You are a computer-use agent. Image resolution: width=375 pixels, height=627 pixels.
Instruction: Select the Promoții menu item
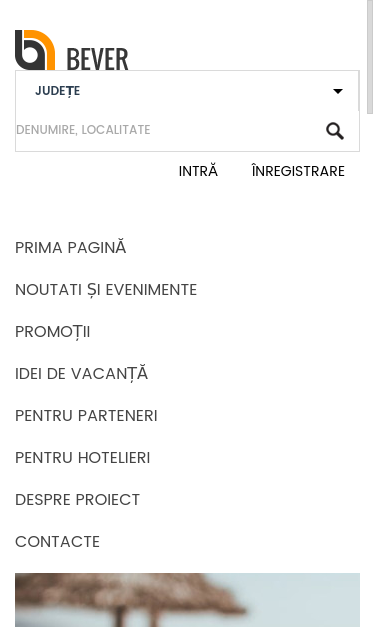coord(53,331)
